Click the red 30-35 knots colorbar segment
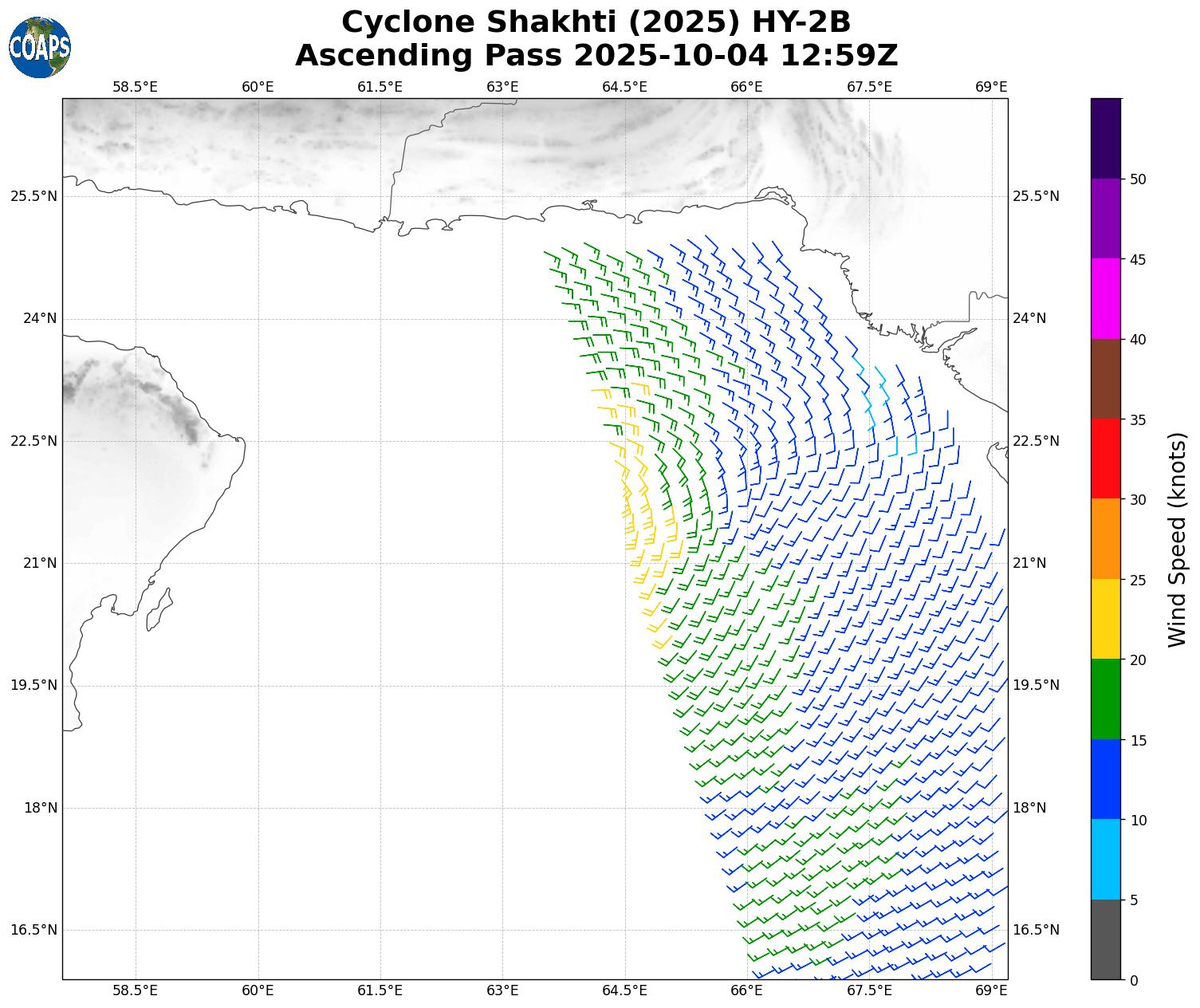Image resolution: width=1200 pixels, height=1008 pixels. coord(1105,459)
